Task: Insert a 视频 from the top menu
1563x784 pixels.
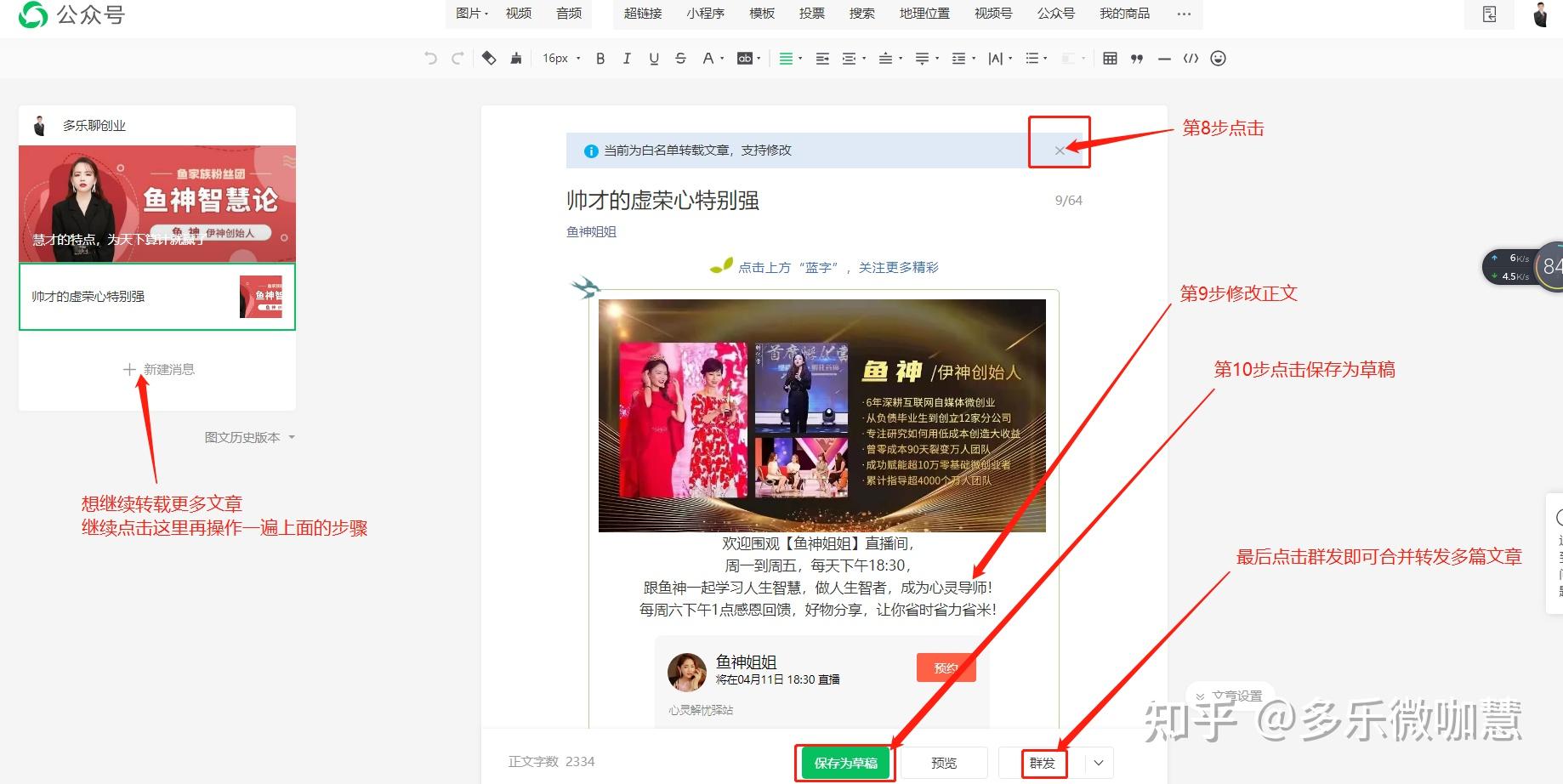Action: pos(519,14)
